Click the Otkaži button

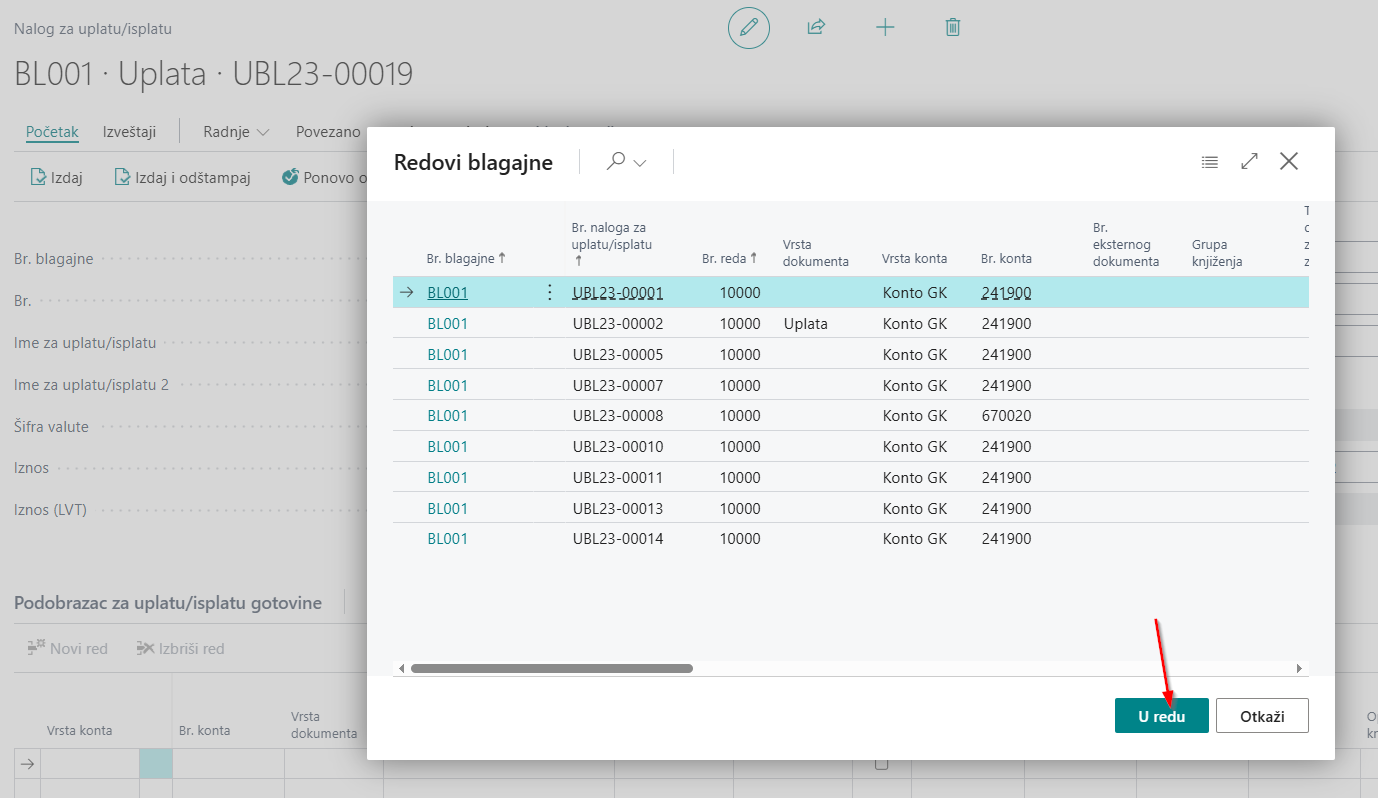pyautogui.click(x=1262, y=716)
